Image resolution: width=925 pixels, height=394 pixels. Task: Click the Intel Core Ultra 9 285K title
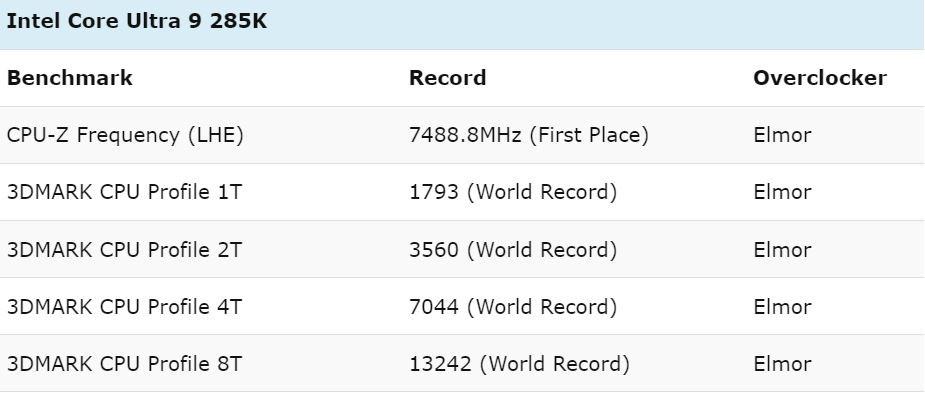136,21
